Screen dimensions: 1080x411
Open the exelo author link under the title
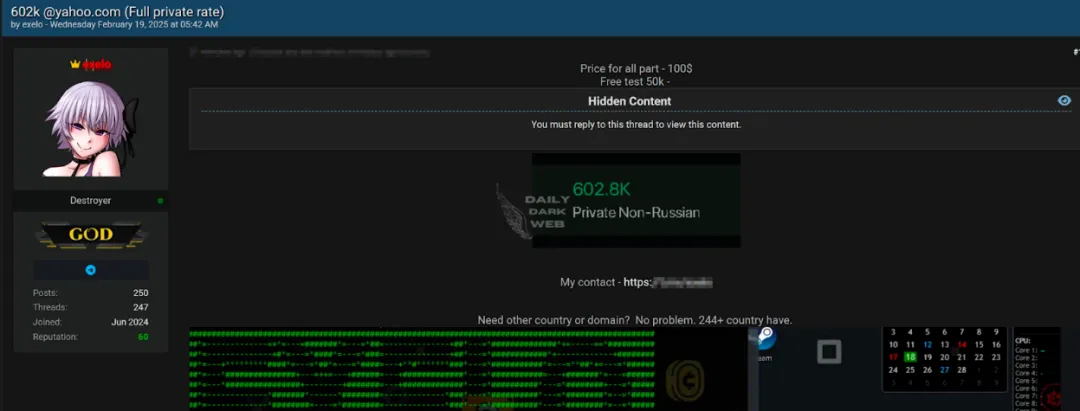click(37, 24)
